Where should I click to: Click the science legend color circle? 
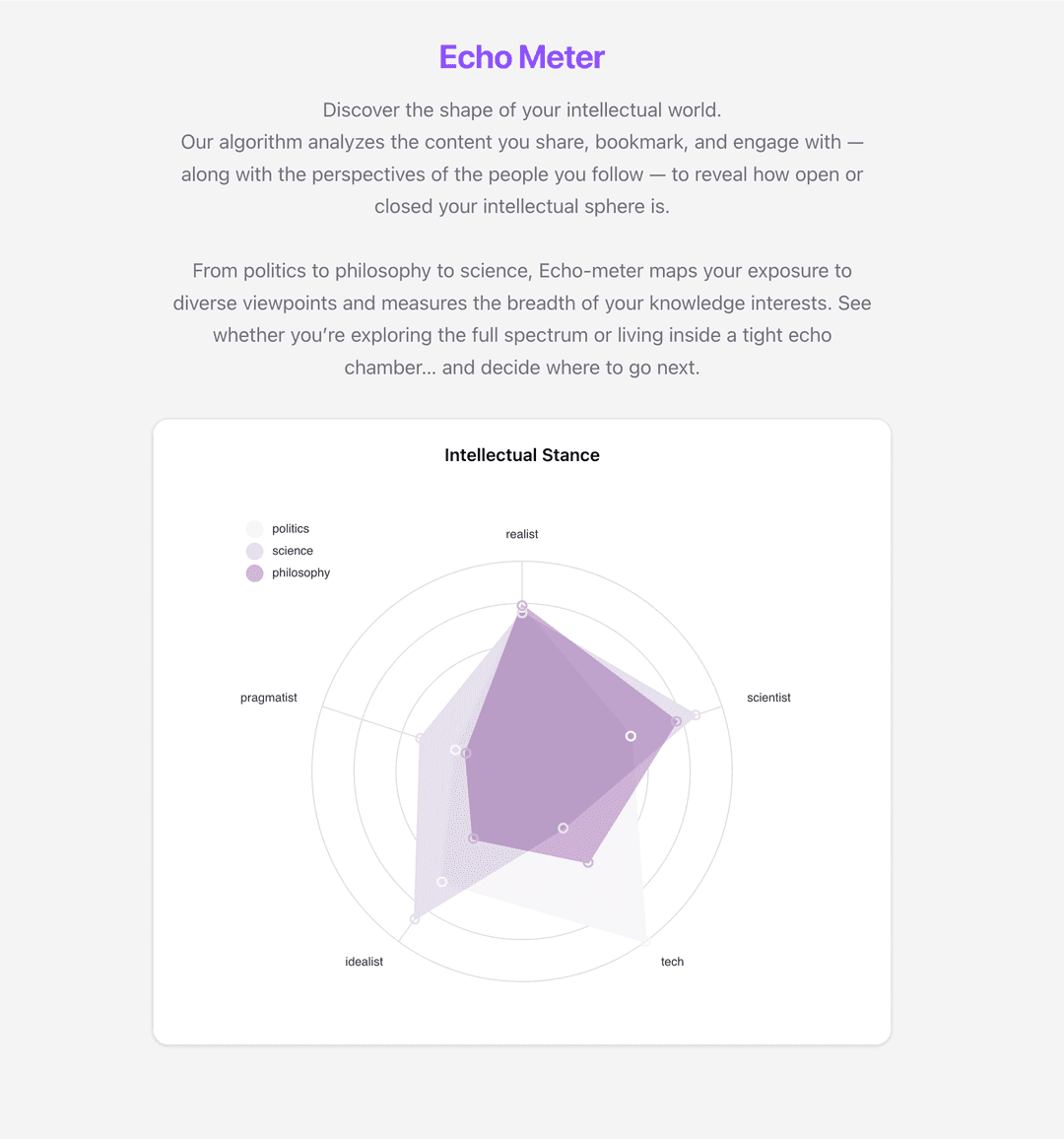click(x=255, y=551)
